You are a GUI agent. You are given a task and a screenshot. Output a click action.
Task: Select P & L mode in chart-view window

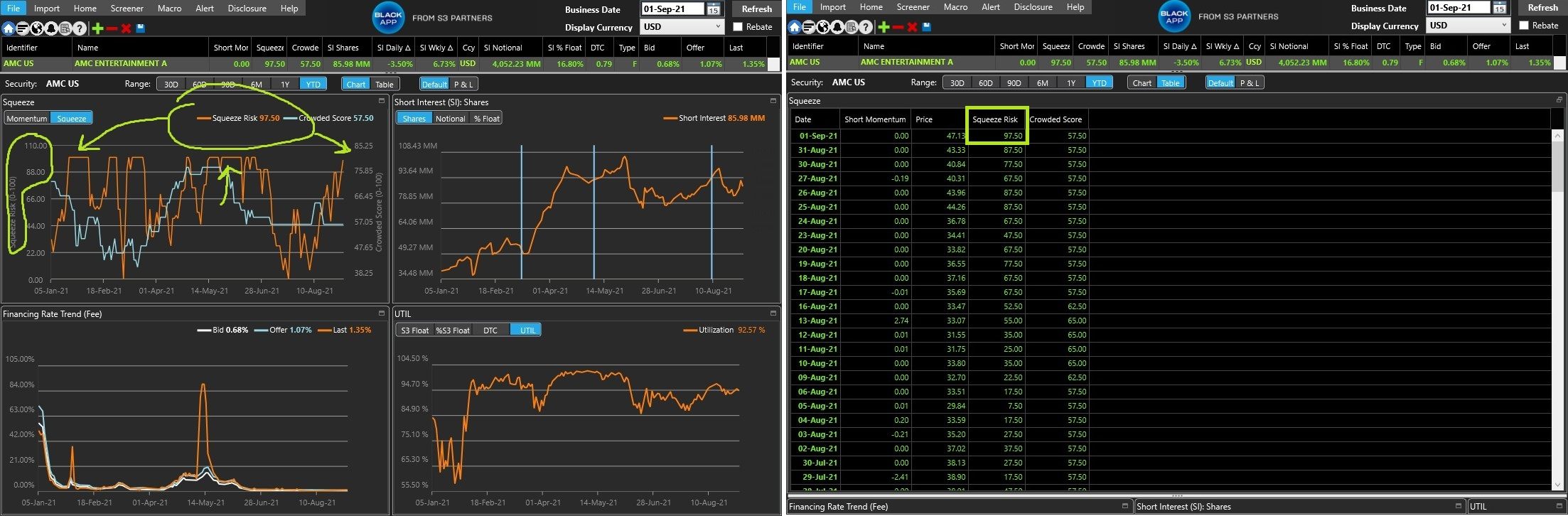(x=463, y=85)
